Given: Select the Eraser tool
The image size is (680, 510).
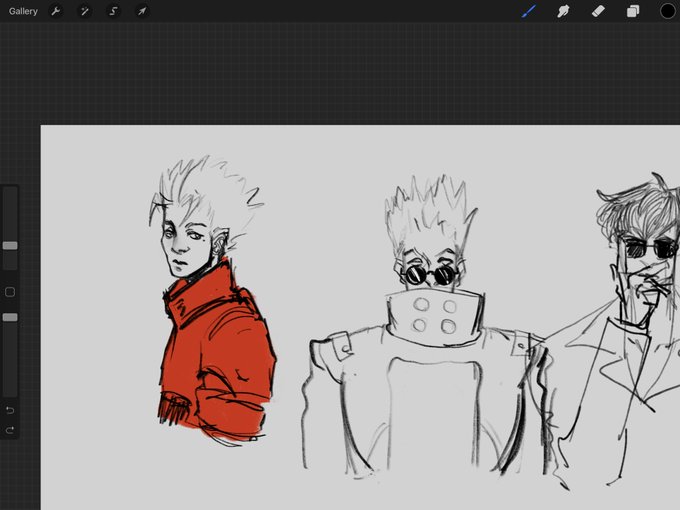Looking at the screenshot, I should pos(598,11).
